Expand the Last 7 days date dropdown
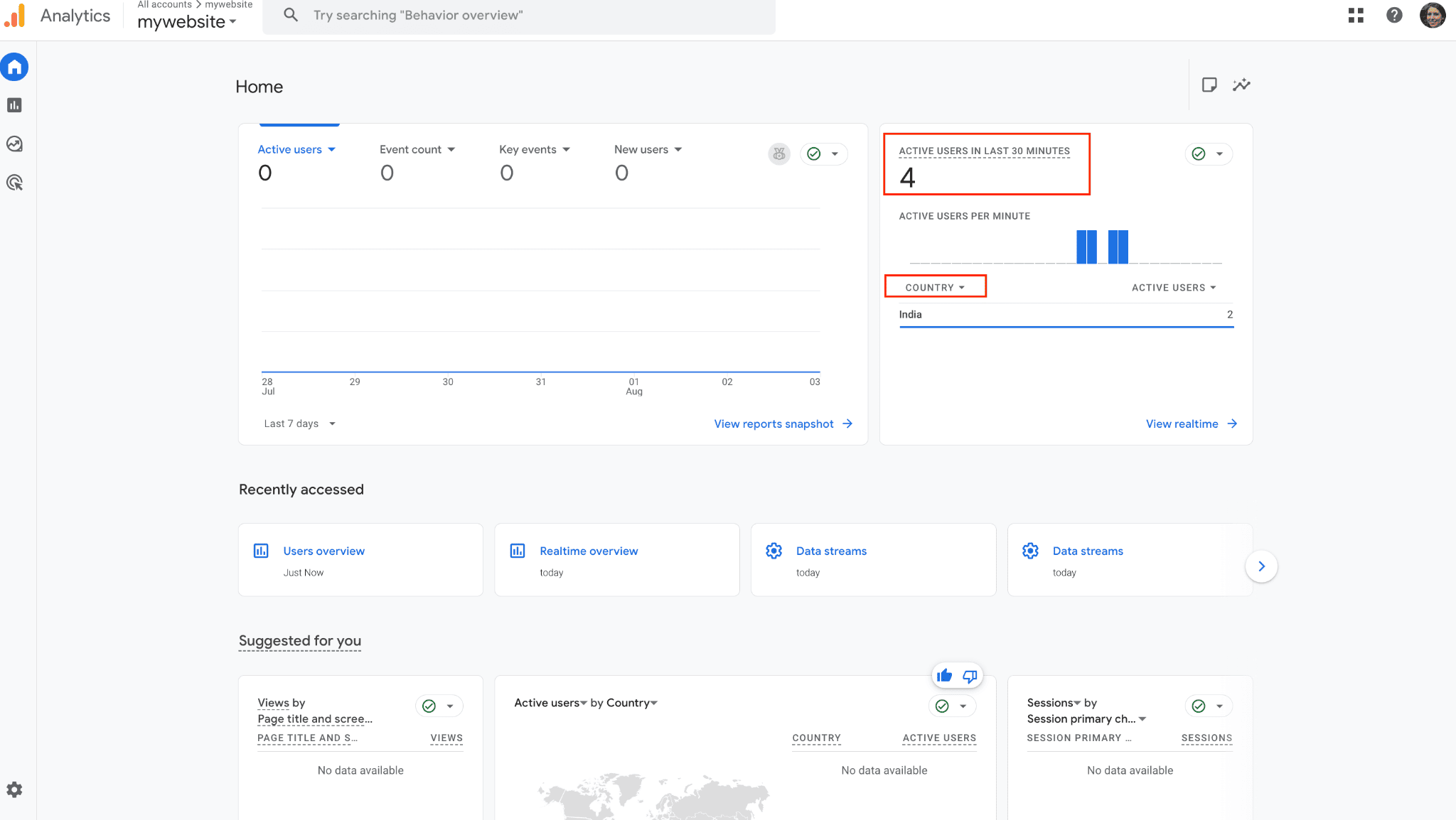The image size is (1456, 820). pos(299,424)
